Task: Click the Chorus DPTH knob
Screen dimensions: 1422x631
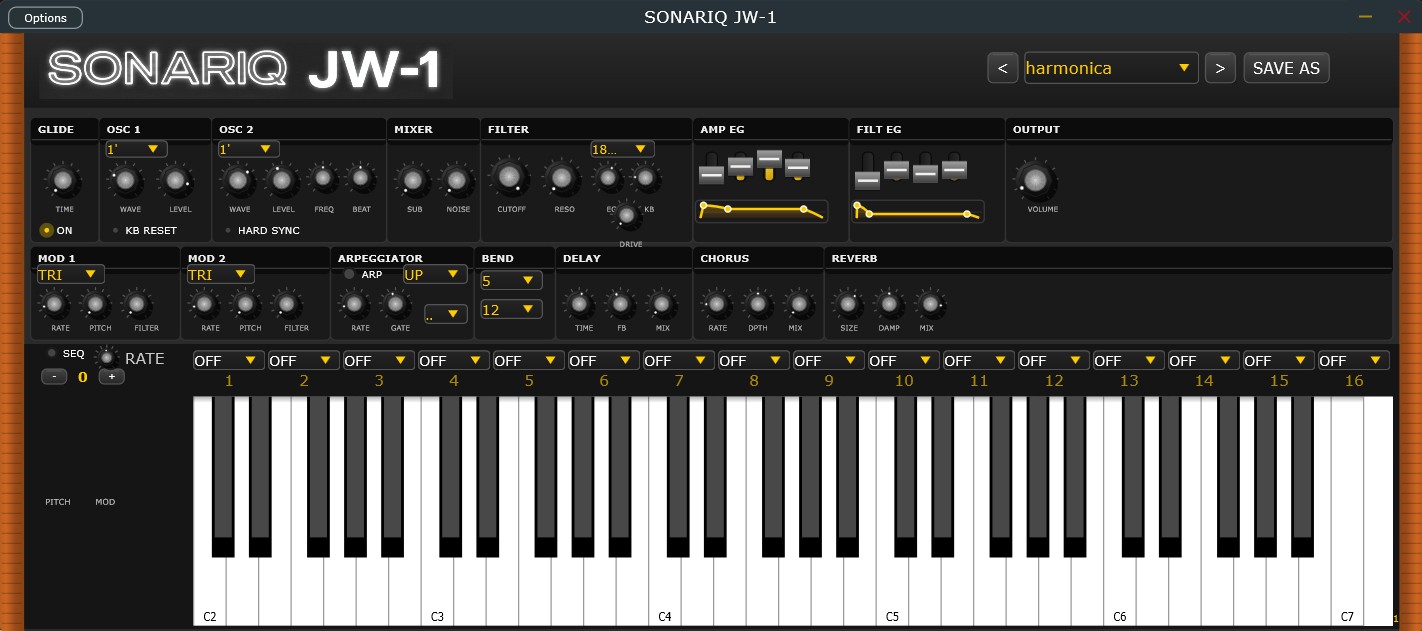Action: coord(757,304)
